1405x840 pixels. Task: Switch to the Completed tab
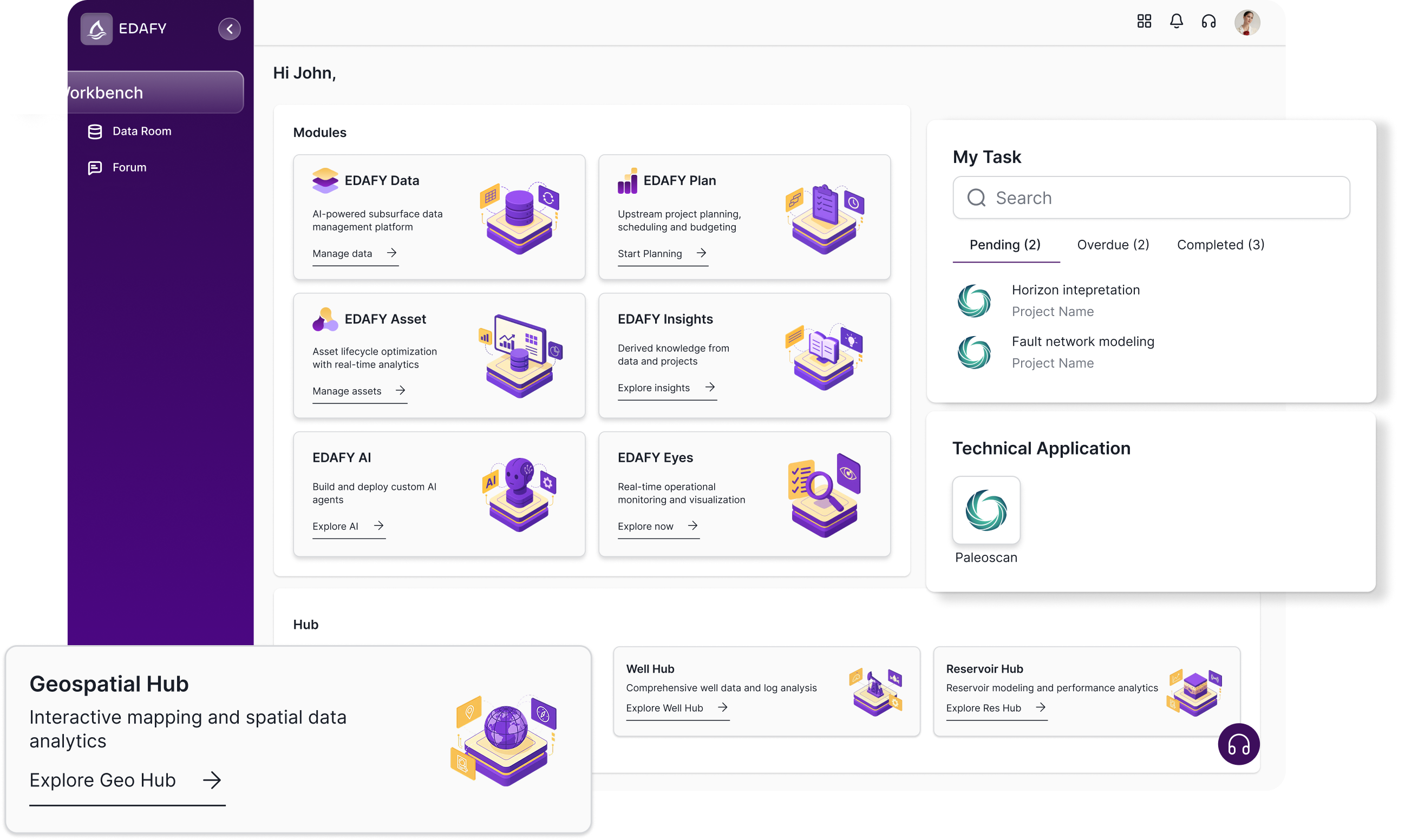(1220, 245)
